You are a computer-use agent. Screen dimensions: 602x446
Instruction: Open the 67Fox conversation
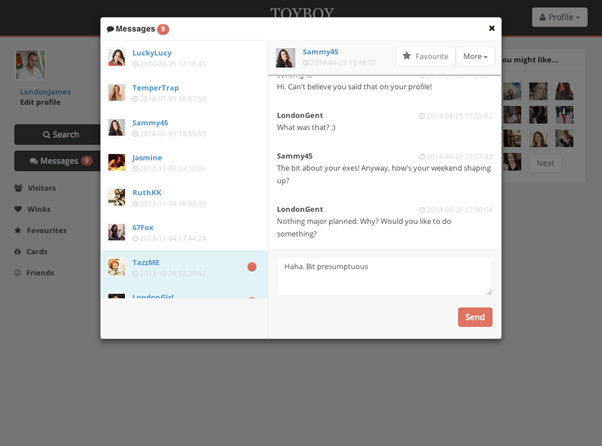(184, 233)
